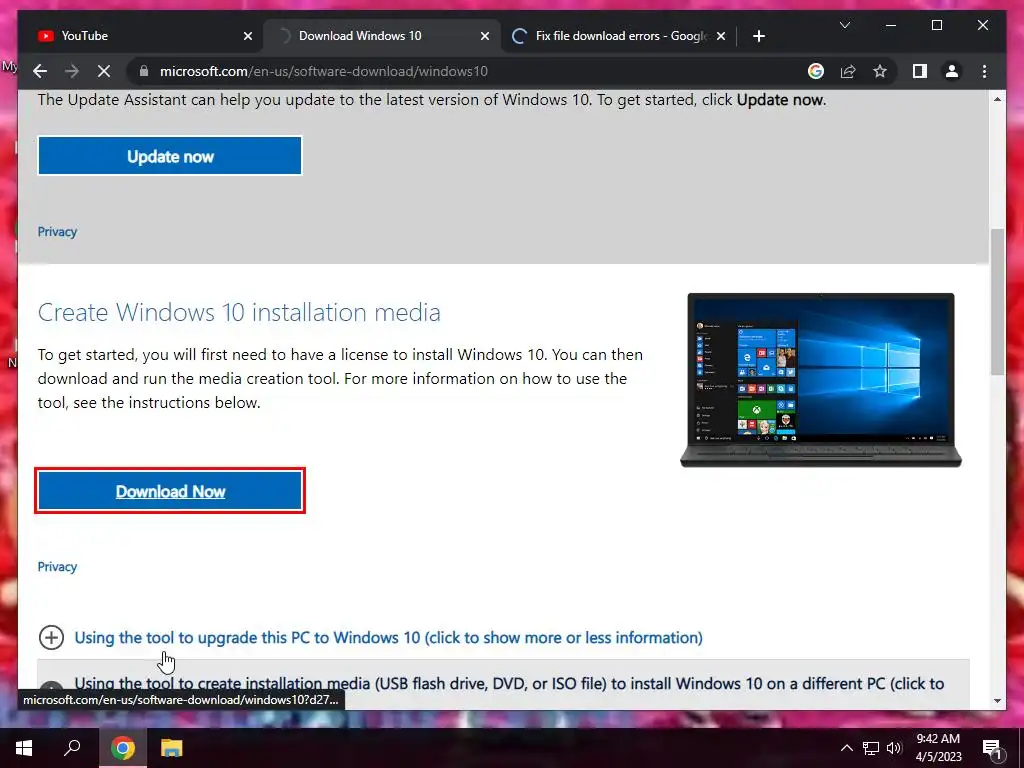This screenshot has width=1024, height=768.
Task: Click the forward navigation arrow
Action: coord(72,71)
